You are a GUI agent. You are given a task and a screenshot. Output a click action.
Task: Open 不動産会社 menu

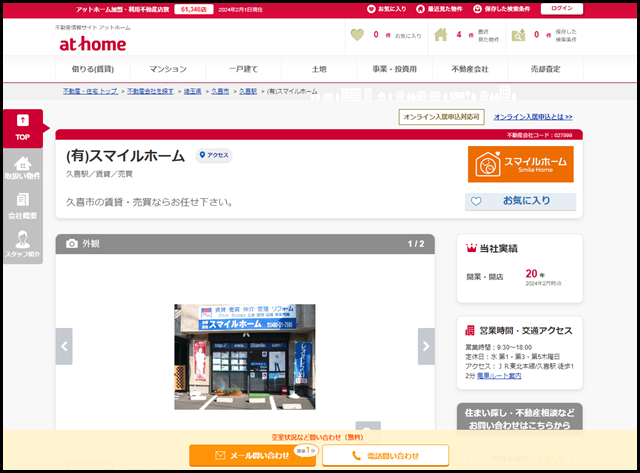point(470,69)
